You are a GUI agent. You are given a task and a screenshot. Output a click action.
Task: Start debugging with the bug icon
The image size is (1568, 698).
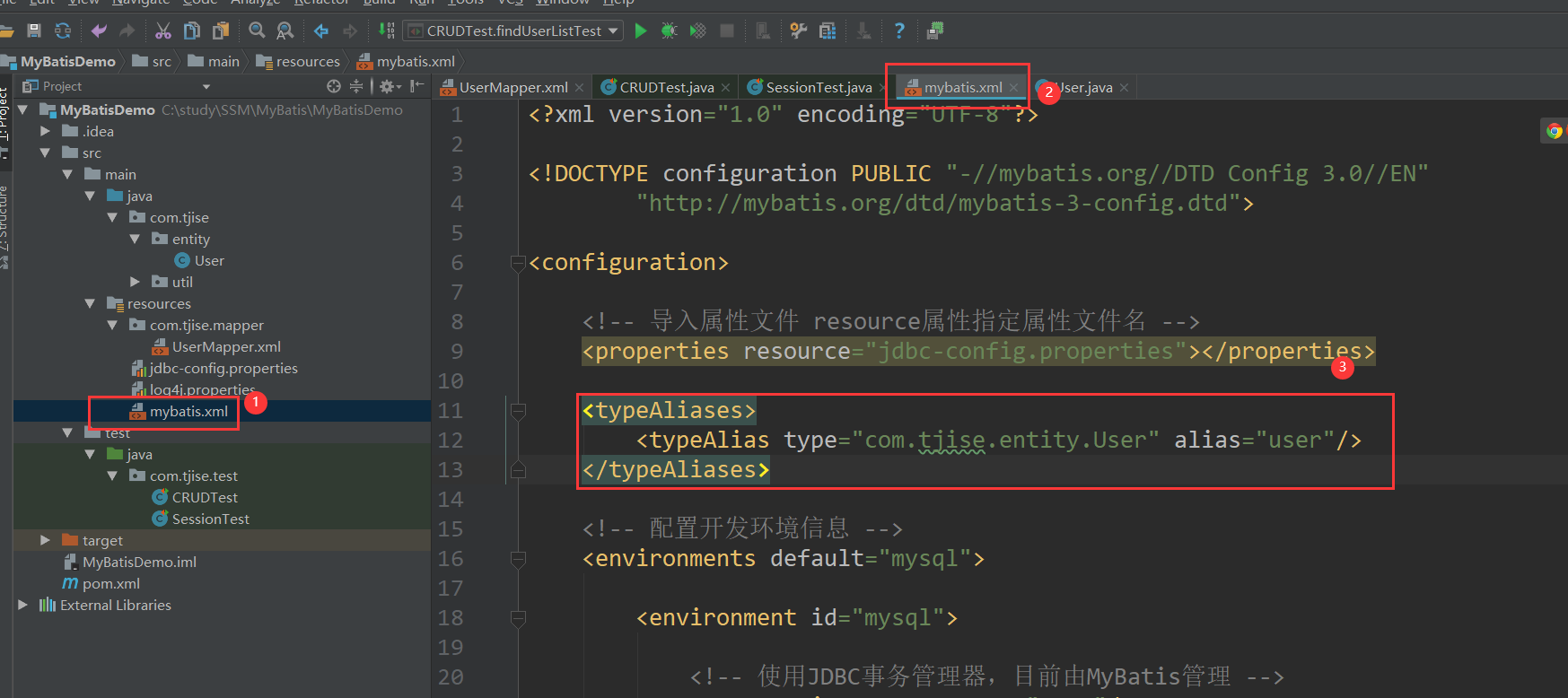[670, 31]
